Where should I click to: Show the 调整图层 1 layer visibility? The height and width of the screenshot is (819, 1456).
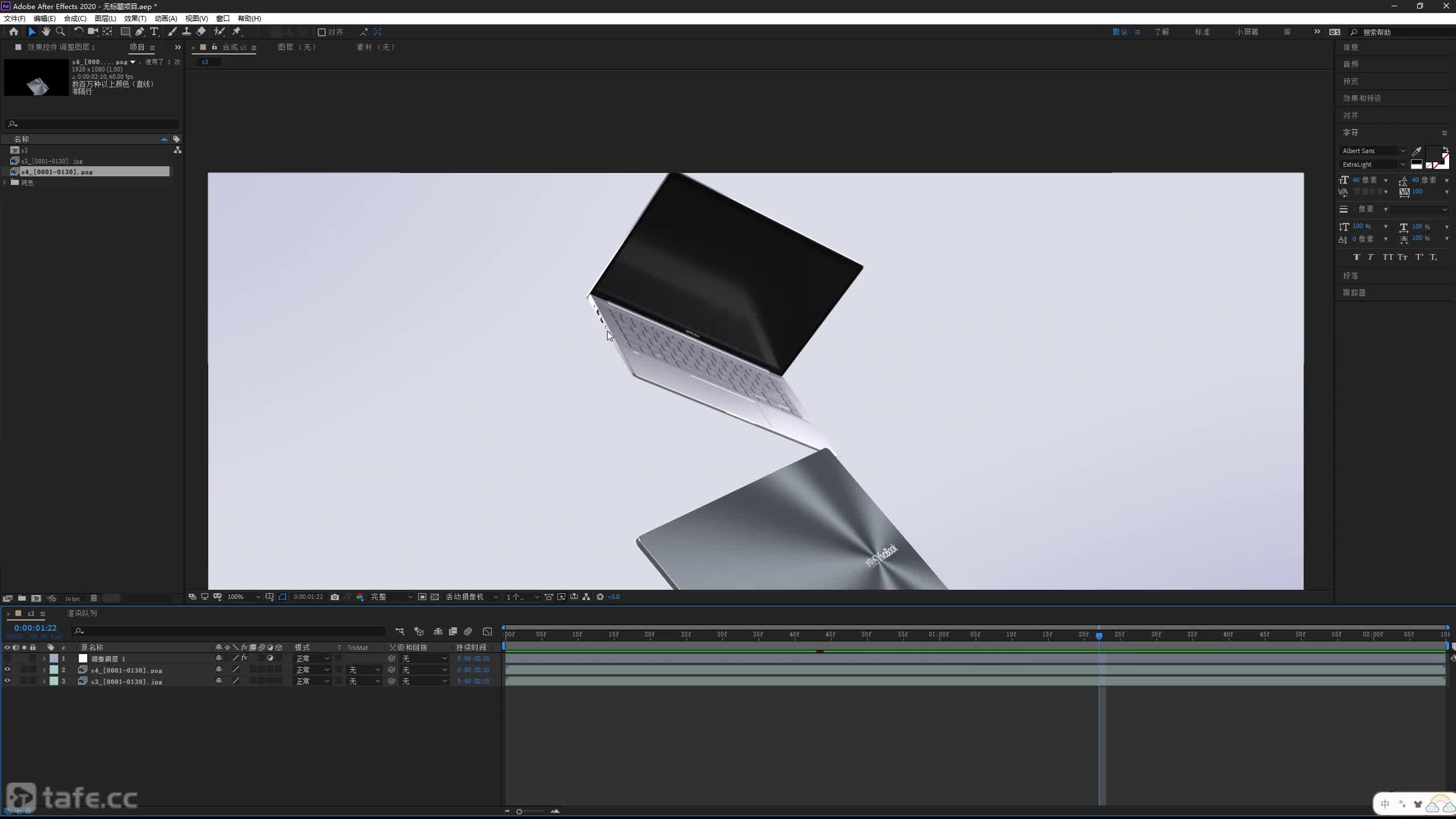pyautogui.click(x=7, y=658)
